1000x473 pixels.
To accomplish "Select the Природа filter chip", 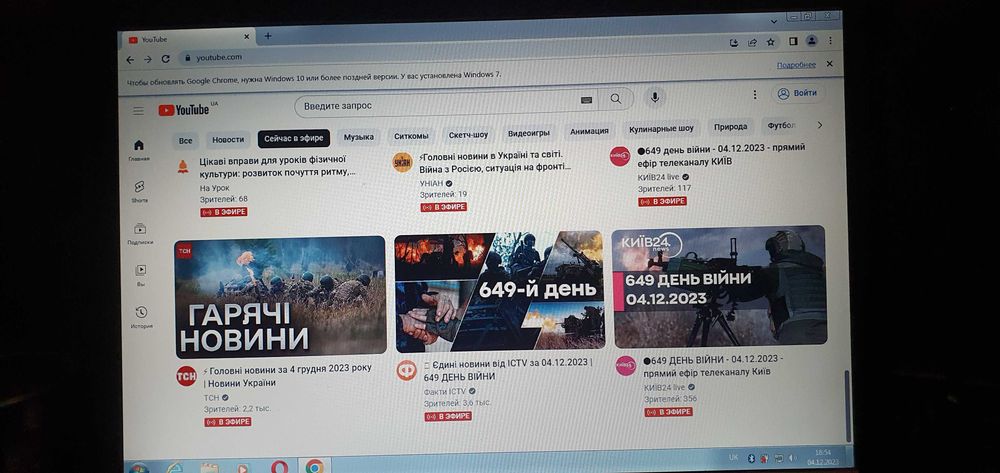I will (x=730, y=127).
